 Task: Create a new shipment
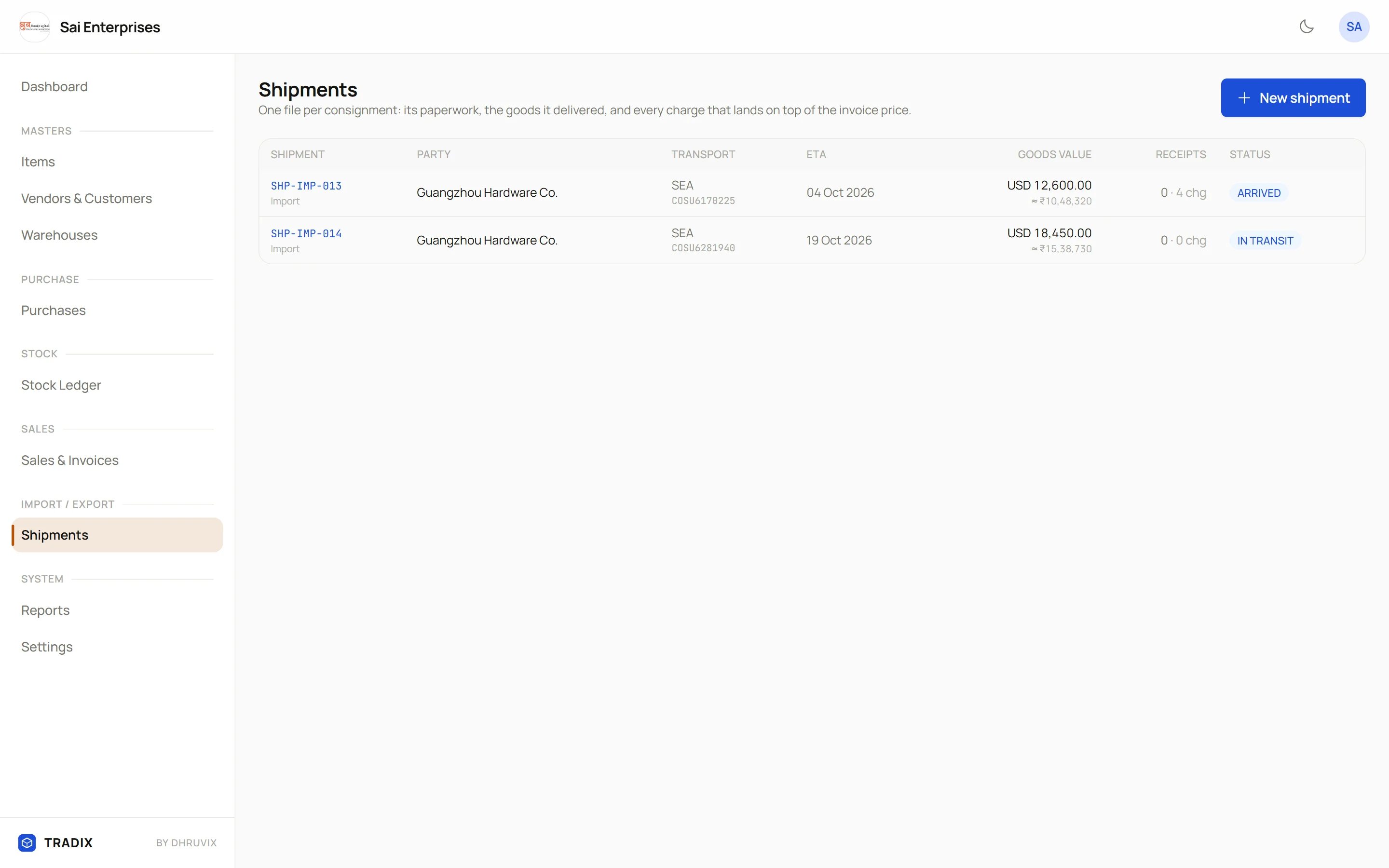[x=1293, y=98]
